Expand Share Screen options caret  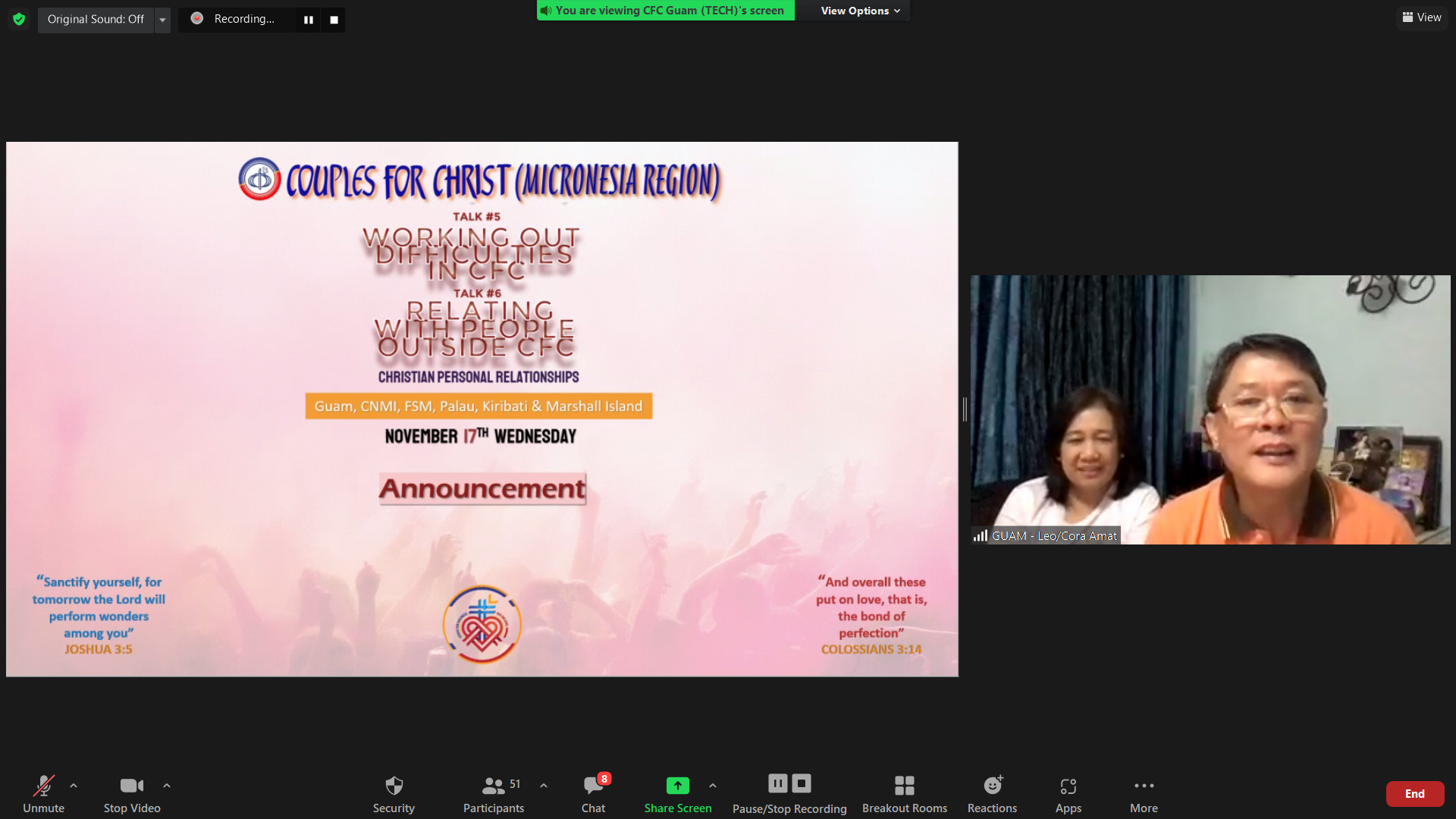713,786
